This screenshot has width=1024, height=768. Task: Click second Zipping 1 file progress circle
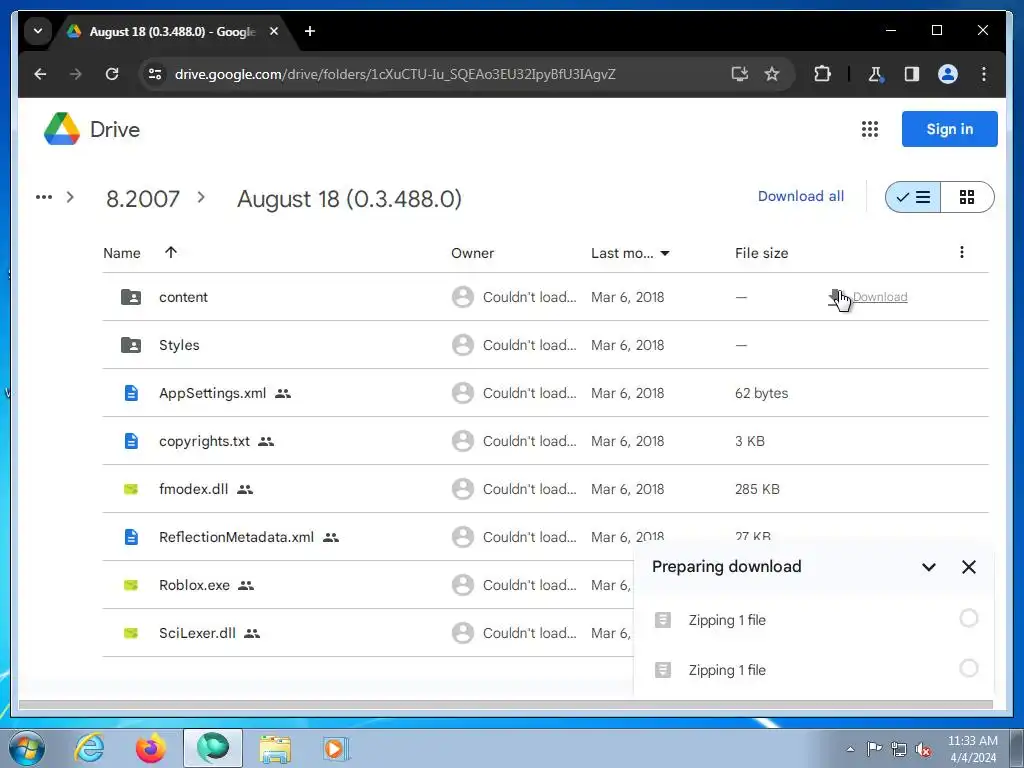click(x=968, y=668)
